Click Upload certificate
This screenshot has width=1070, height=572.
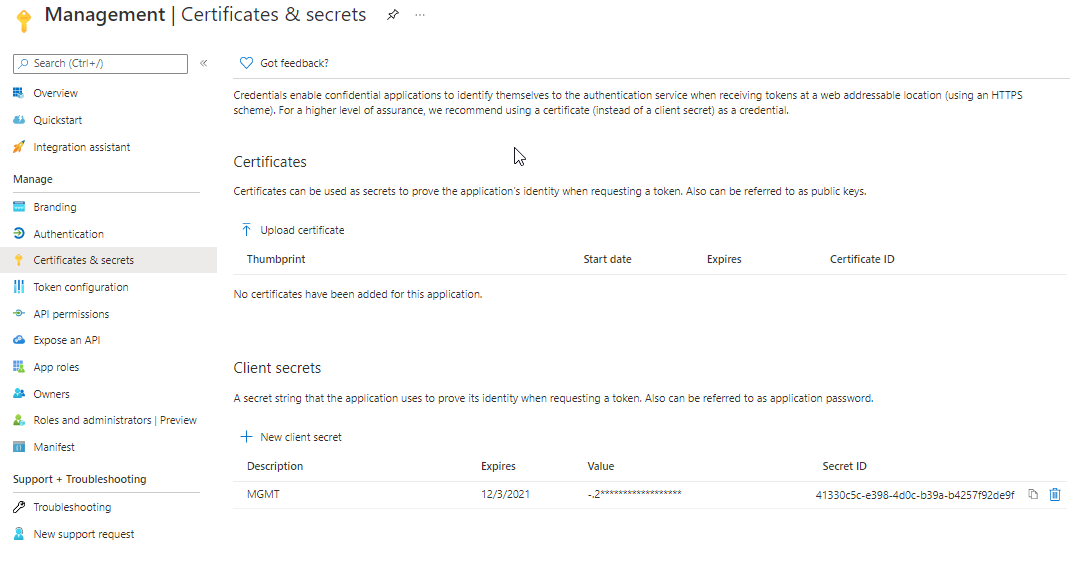pyautogui.click(x=302, y=230)
